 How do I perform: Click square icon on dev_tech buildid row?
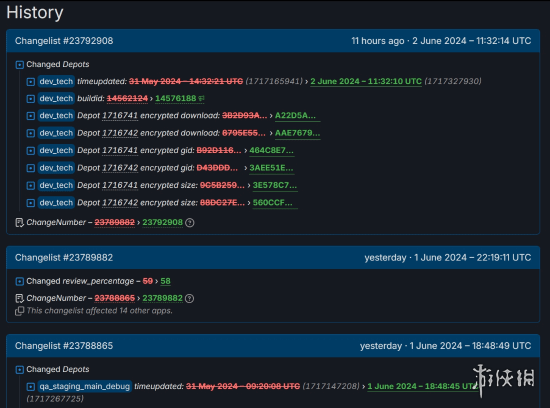point(31,99)
